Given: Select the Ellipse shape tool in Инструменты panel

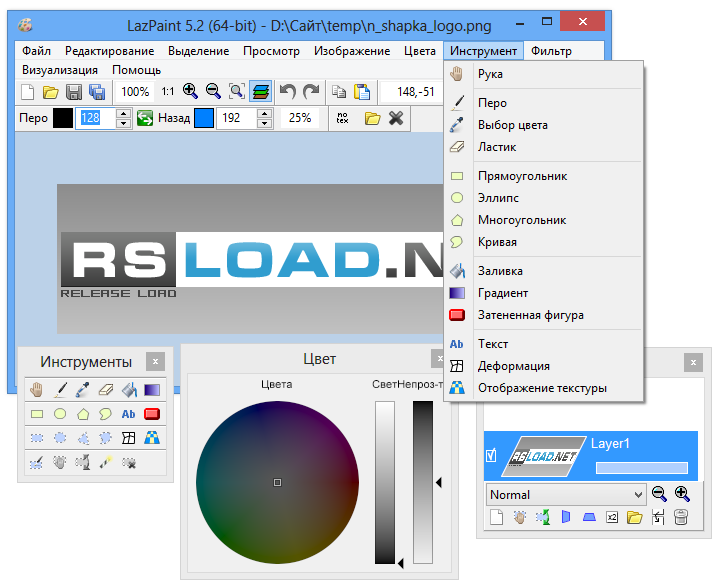Looking at the screenshot, I should click(x=60, y=414).
